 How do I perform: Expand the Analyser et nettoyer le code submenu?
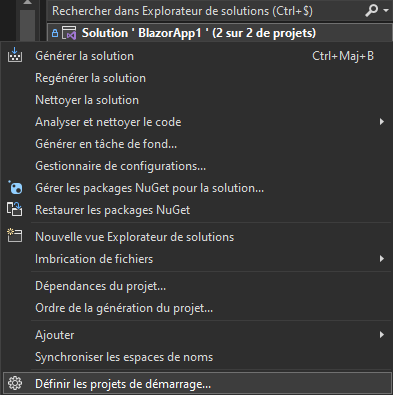coord(382,122)
